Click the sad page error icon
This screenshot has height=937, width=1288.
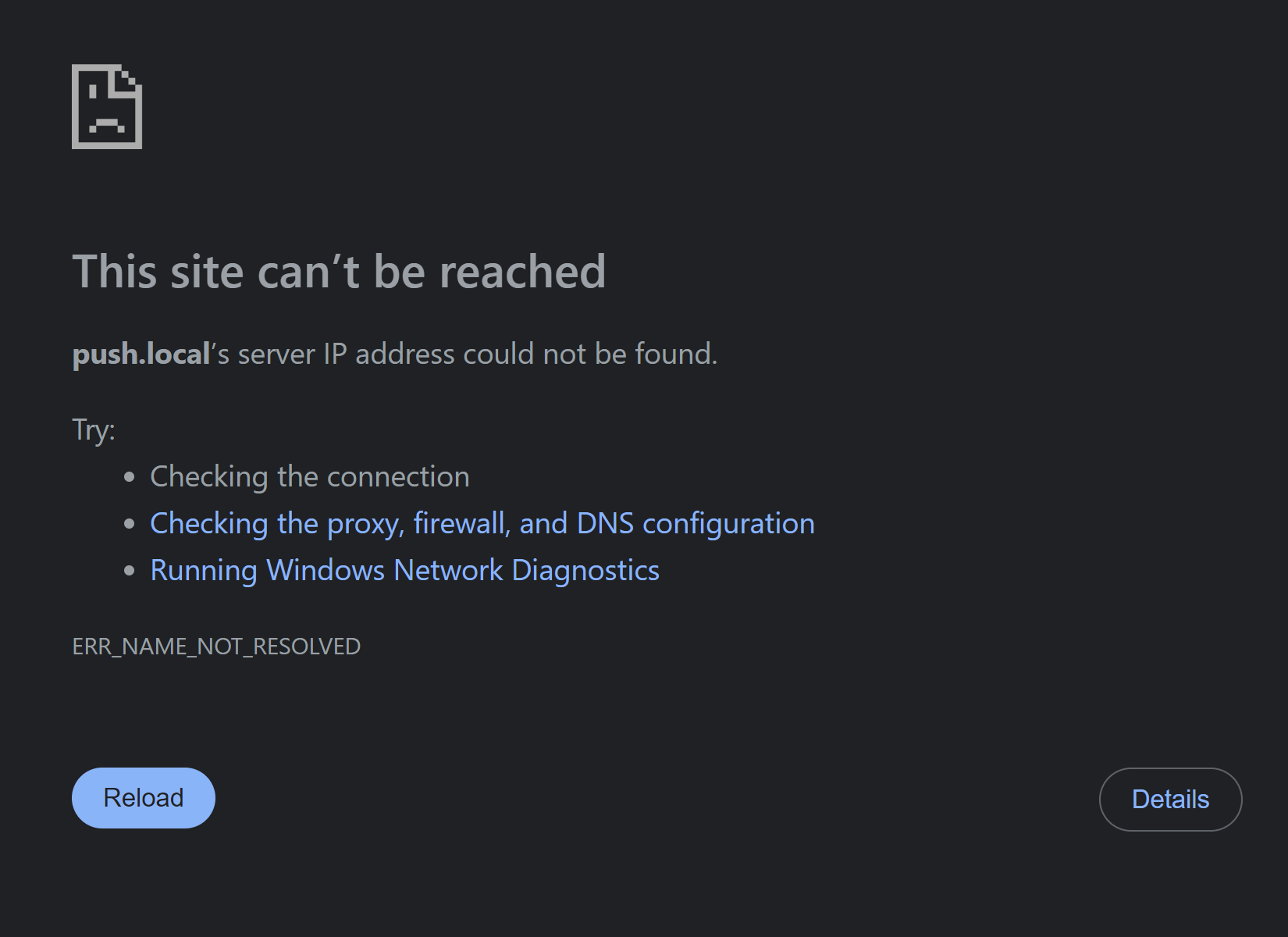(107, 107)
